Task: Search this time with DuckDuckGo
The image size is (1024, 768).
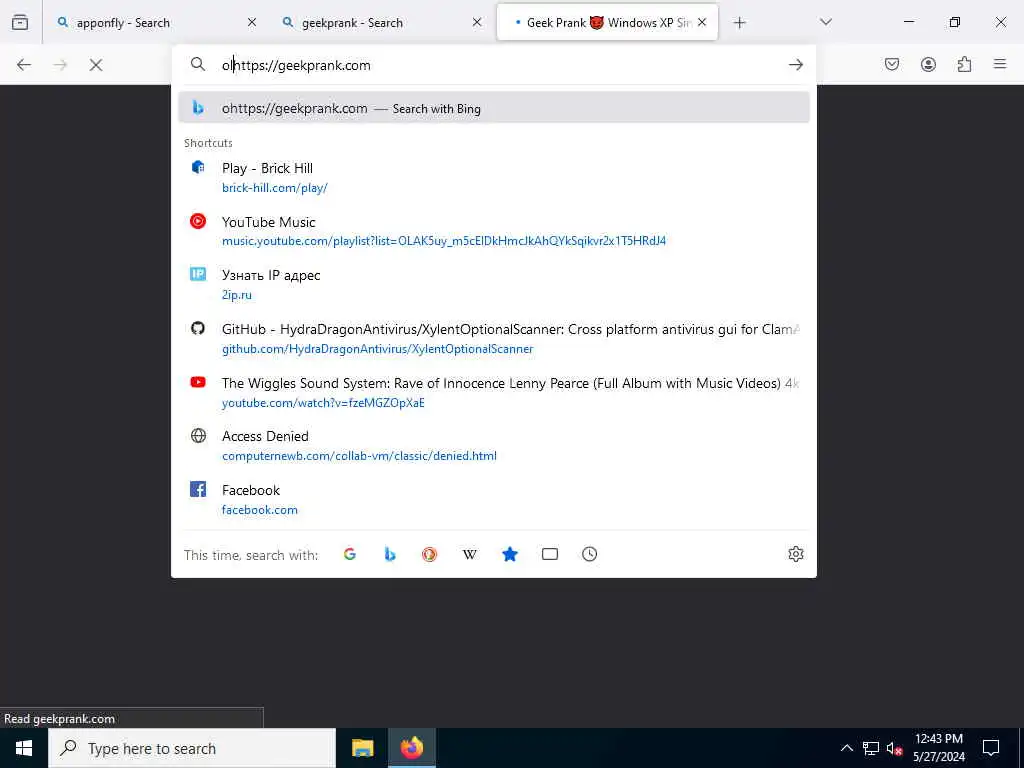Action: [429, 554]
